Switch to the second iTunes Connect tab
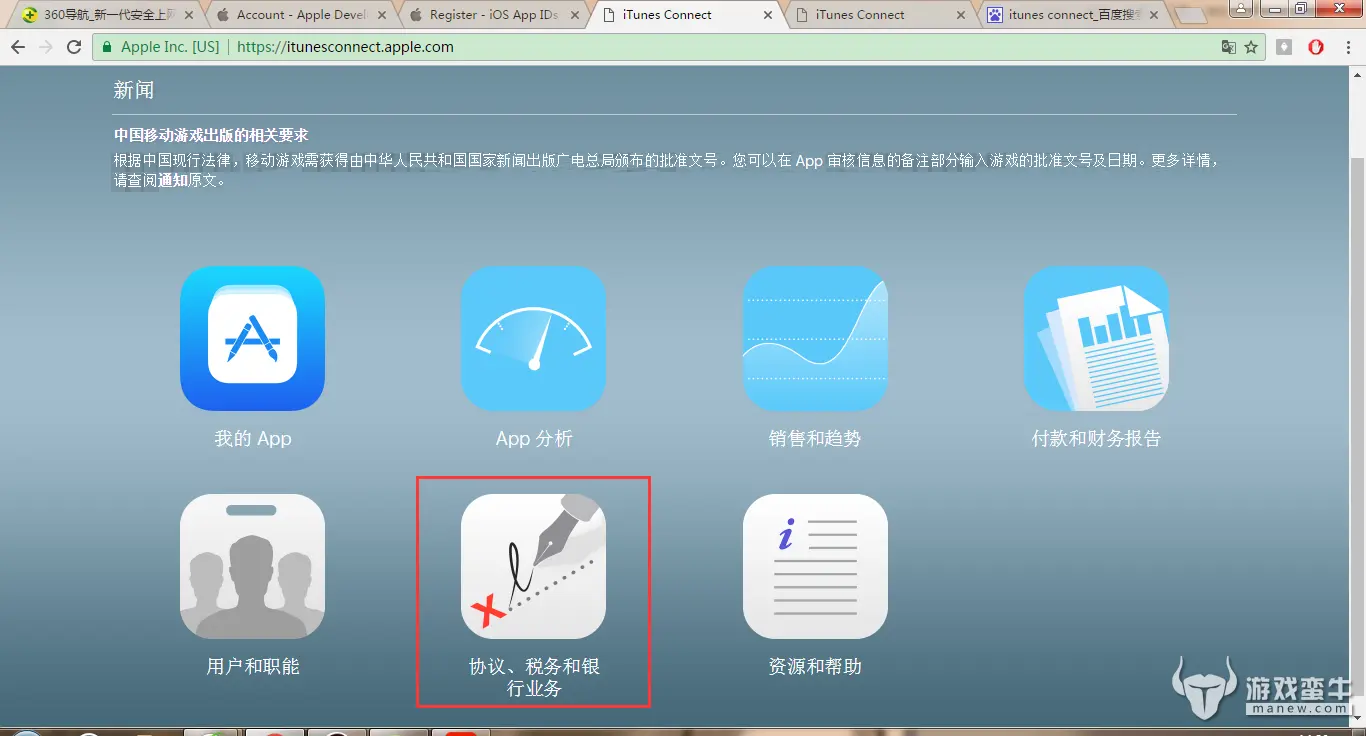1366x736 pixels. (880, 15)
